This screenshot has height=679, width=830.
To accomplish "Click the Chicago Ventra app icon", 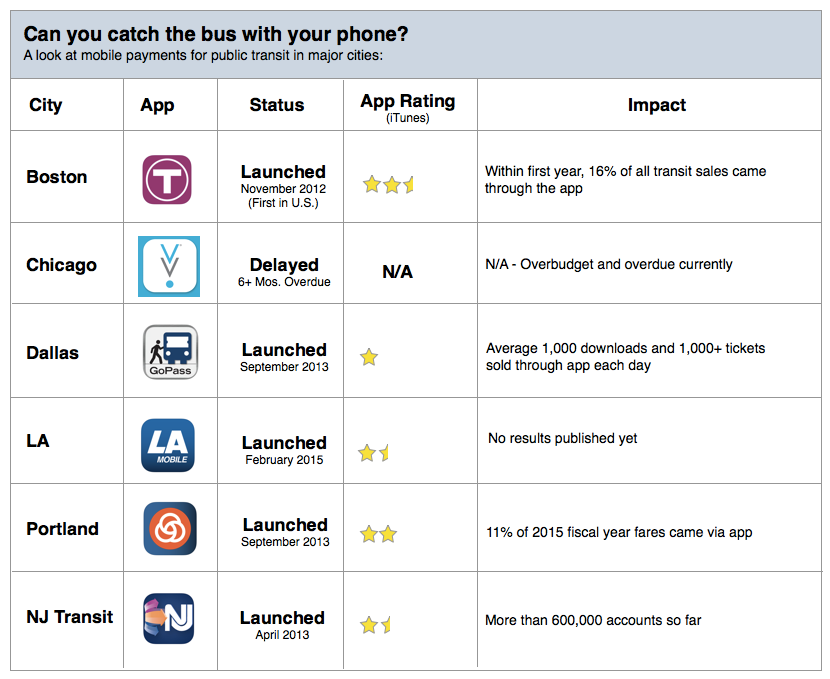I will click(x=169, y=266).
